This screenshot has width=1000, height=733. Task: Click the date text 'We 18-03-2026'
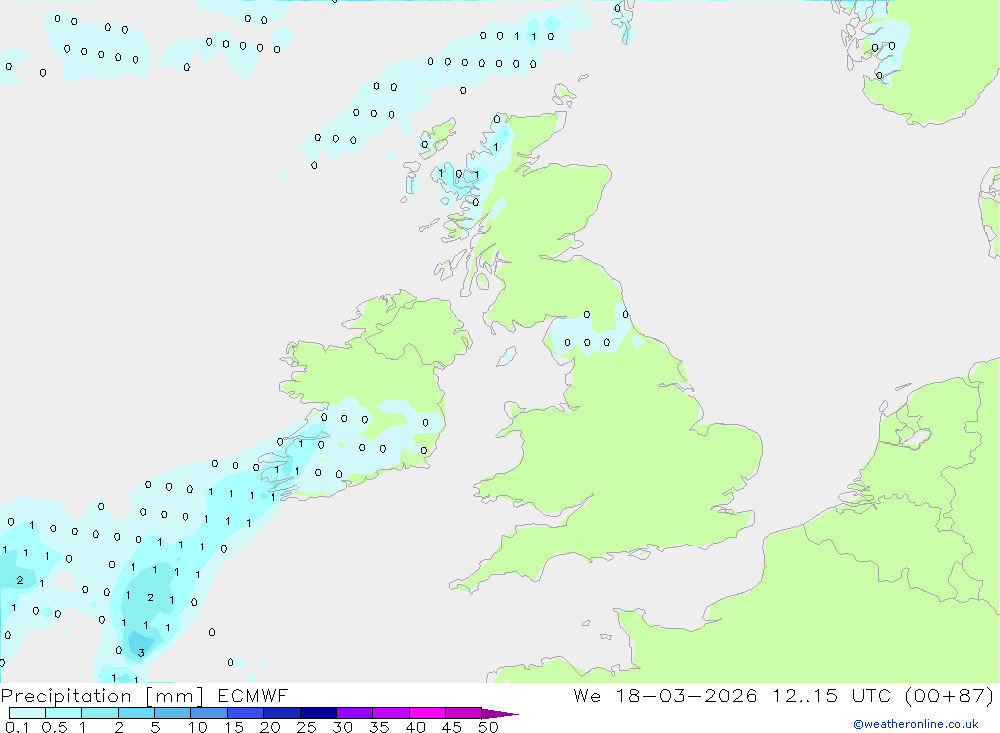pyautogui.click(x=665, y=695)
